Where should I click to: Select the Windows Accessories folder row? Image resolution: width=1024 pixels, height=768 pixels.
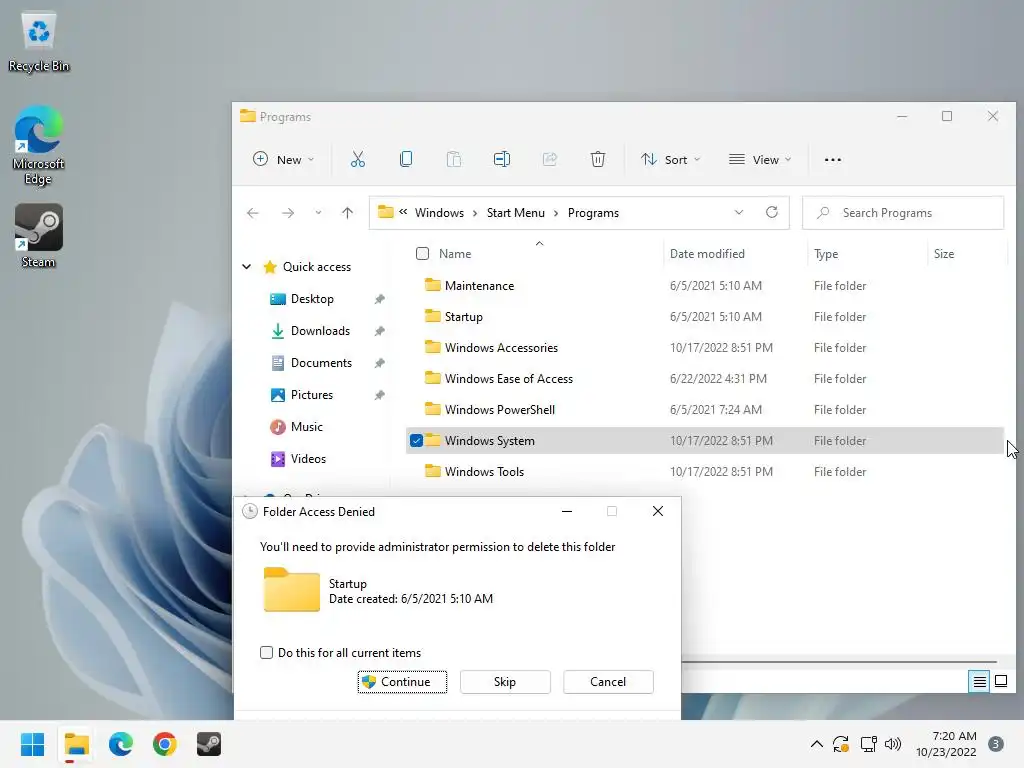coord(705,347)
